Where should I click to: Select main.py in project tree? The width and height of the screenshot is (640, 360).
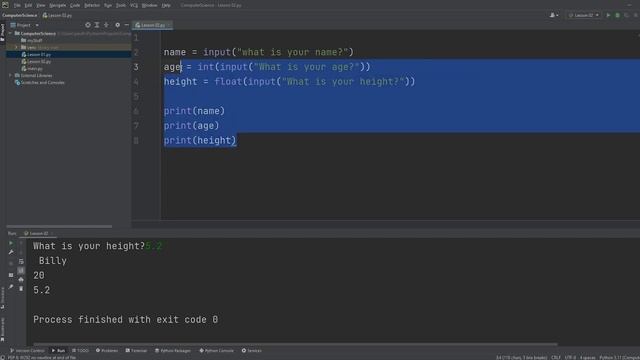(x=32, y=69)
